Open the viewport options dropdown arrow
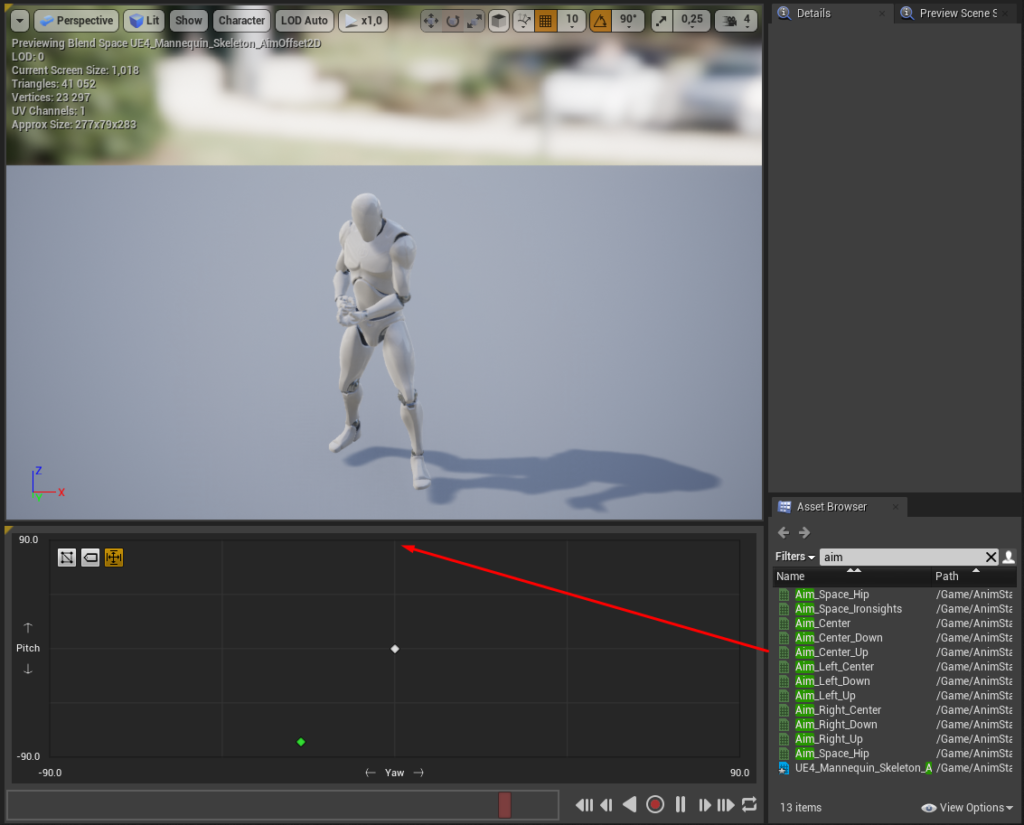 [x=20, y=21]
